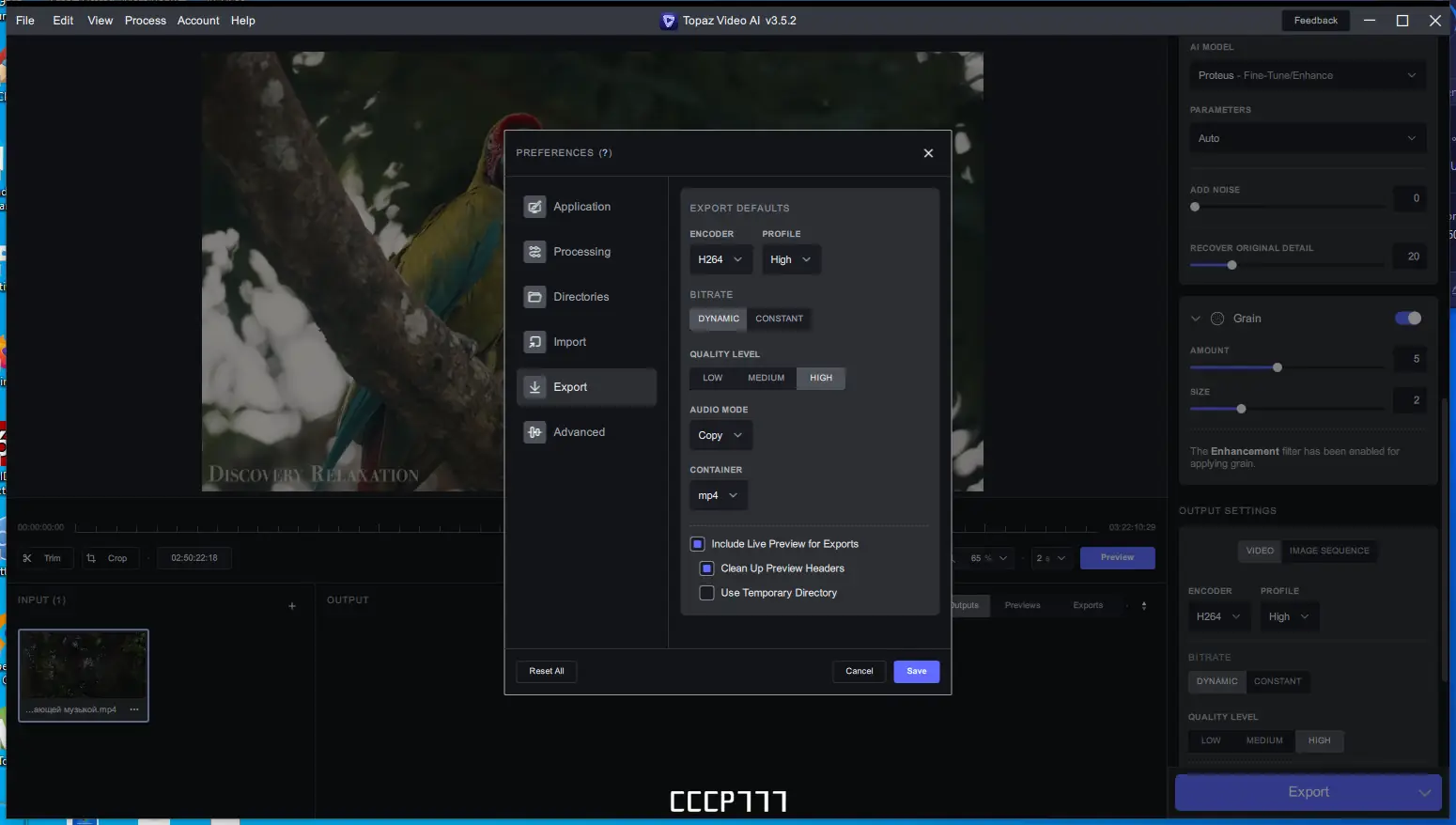1456x825 pixels.
Task: Click the Preview button
Action: click(x=1118, y=558)
